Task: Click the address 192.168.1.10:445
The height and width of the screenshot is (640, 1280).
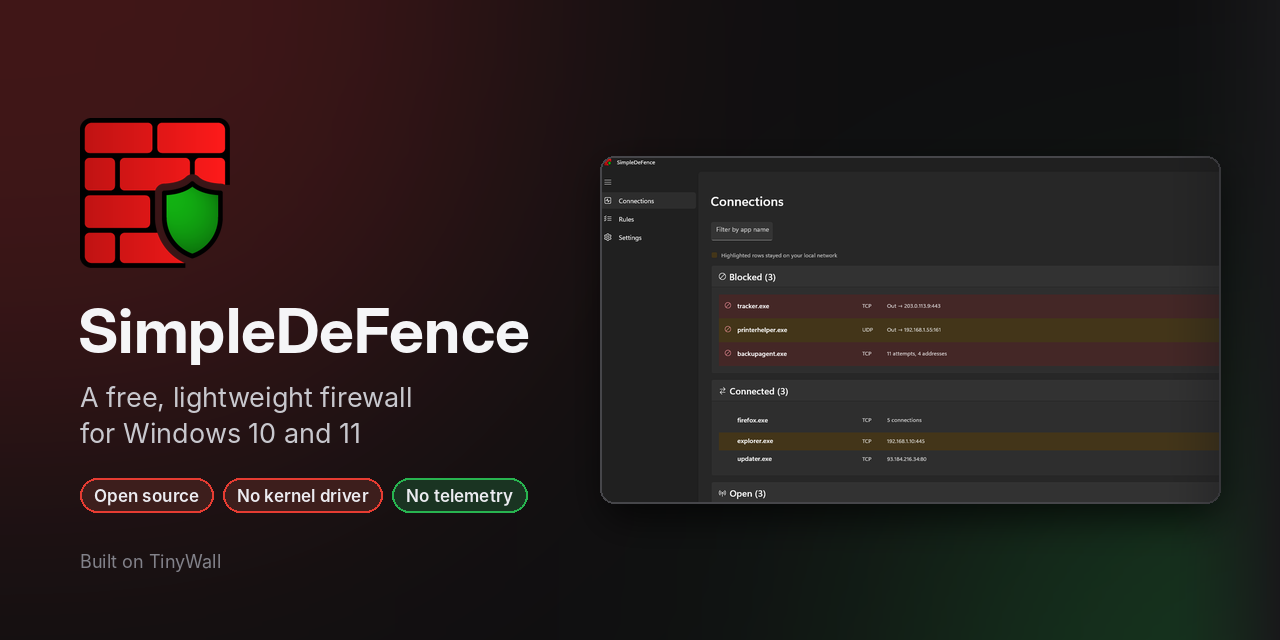Action: coord(907,441)
